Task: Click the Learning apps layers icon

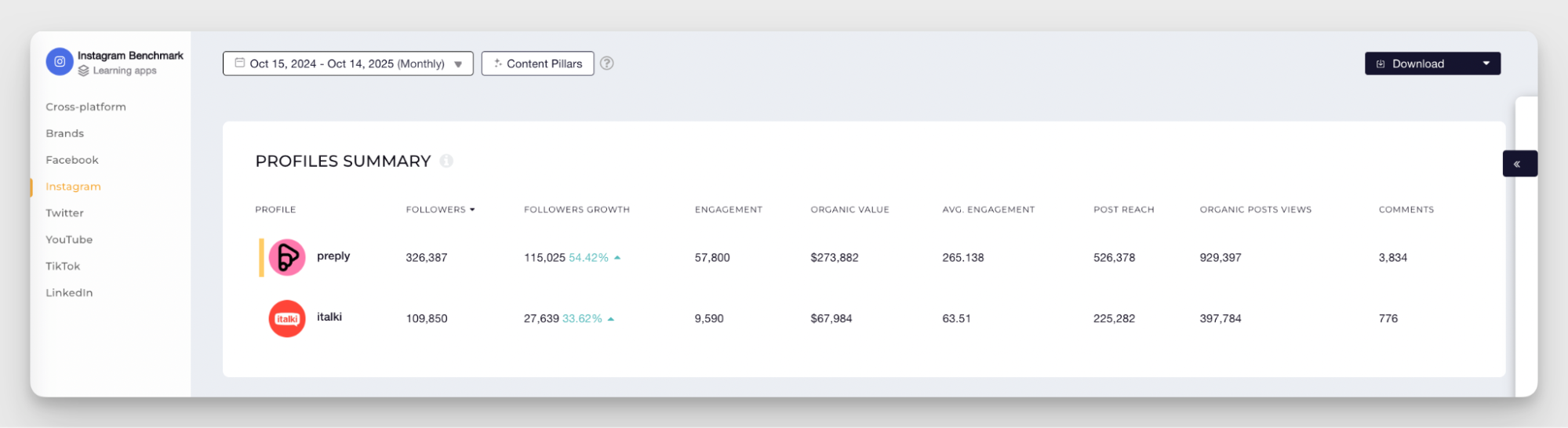Action: pyautogui.click(x=83, y=71)
